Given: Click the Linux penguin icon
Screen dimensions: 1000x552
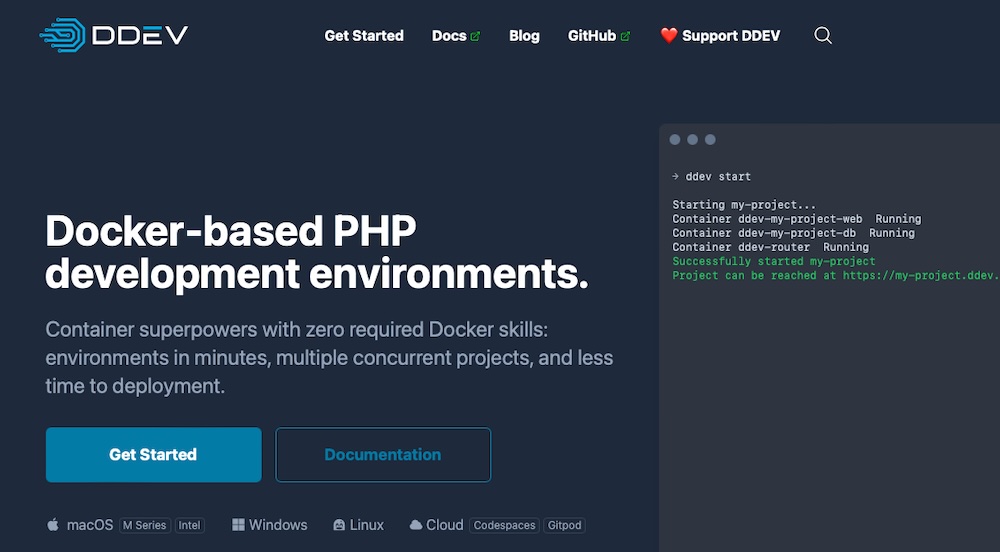Looking at the screenshot, I should point(339,525).
